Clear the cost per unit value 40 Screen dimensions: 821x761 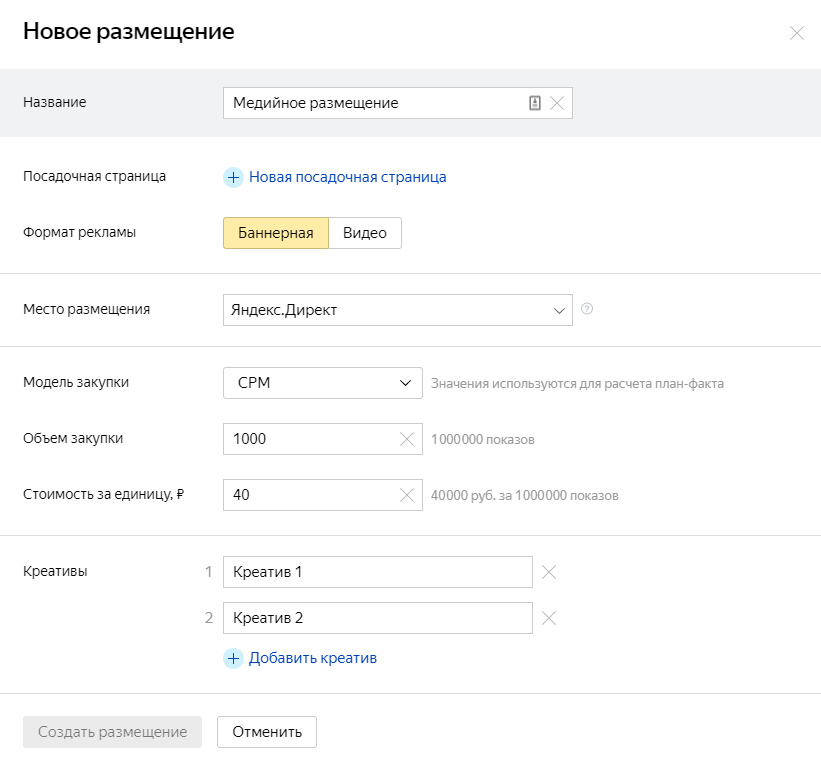pyautogui.click(x=407, y=495)
